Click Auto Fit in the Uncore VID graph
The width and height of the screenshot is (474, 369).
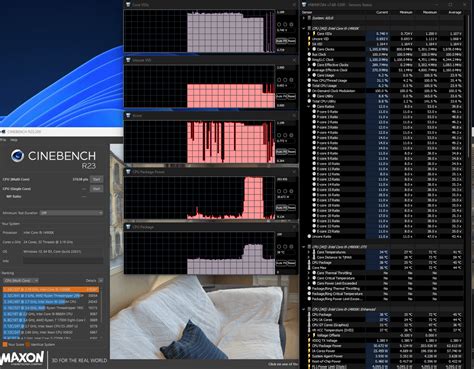(x=281, y=96)
